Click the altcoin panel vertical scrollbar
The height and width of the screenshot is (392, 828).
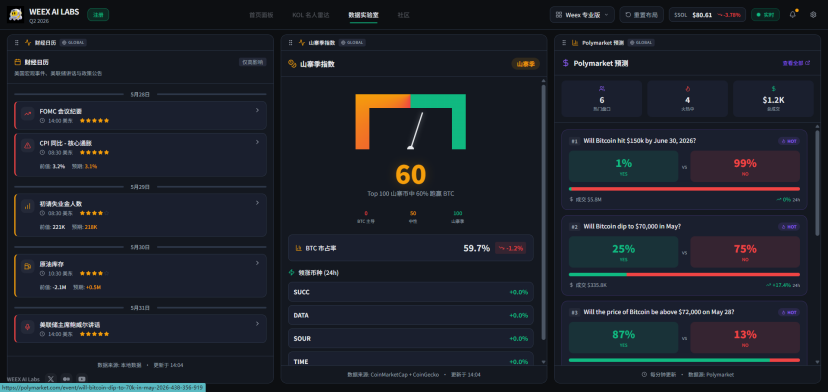544,211
